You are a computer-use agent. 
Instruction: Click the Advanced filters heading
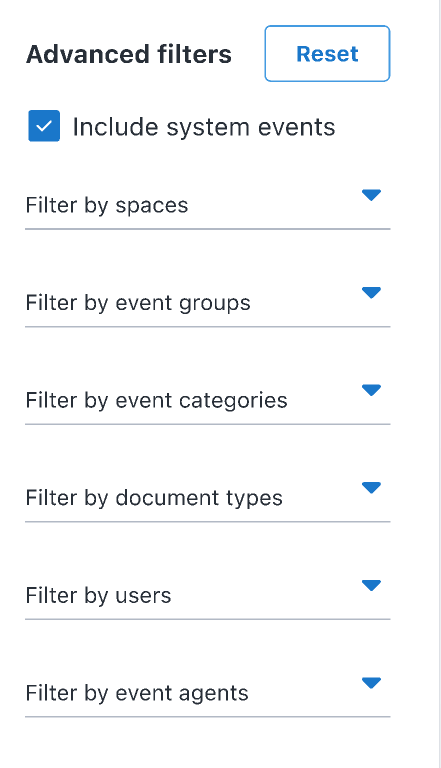129,54
